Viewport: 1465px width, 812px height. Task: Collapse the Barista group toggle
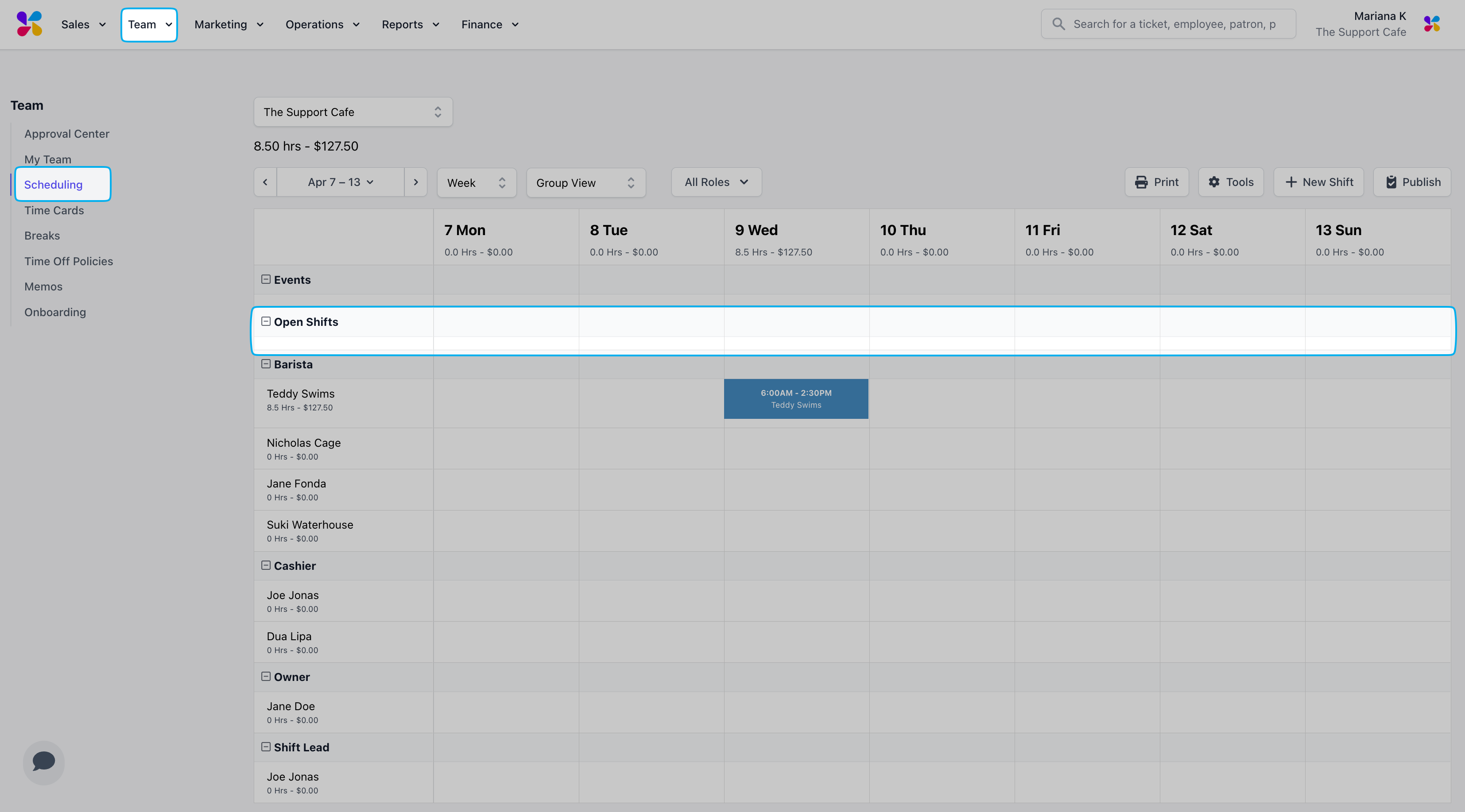(266, 364)
